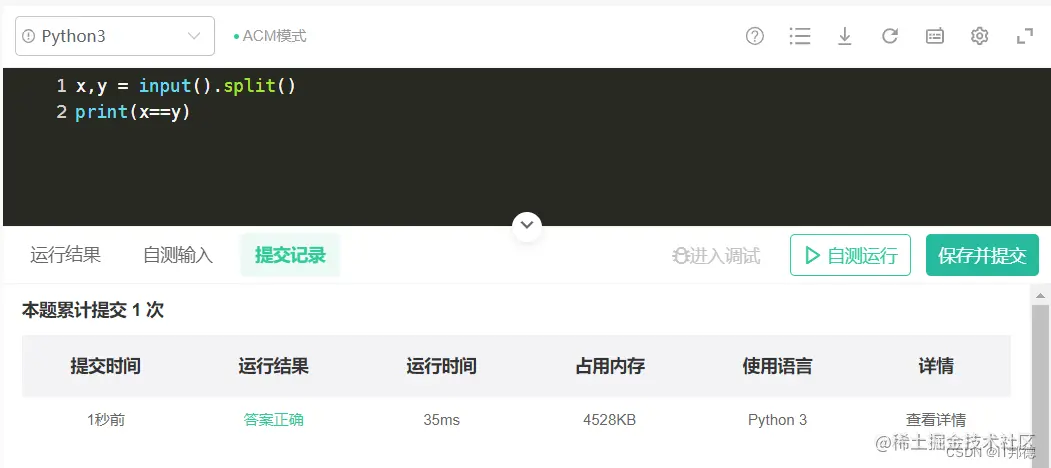Click the scrollbar up arrow
1051x468 pixels.
click(1040, 295)
